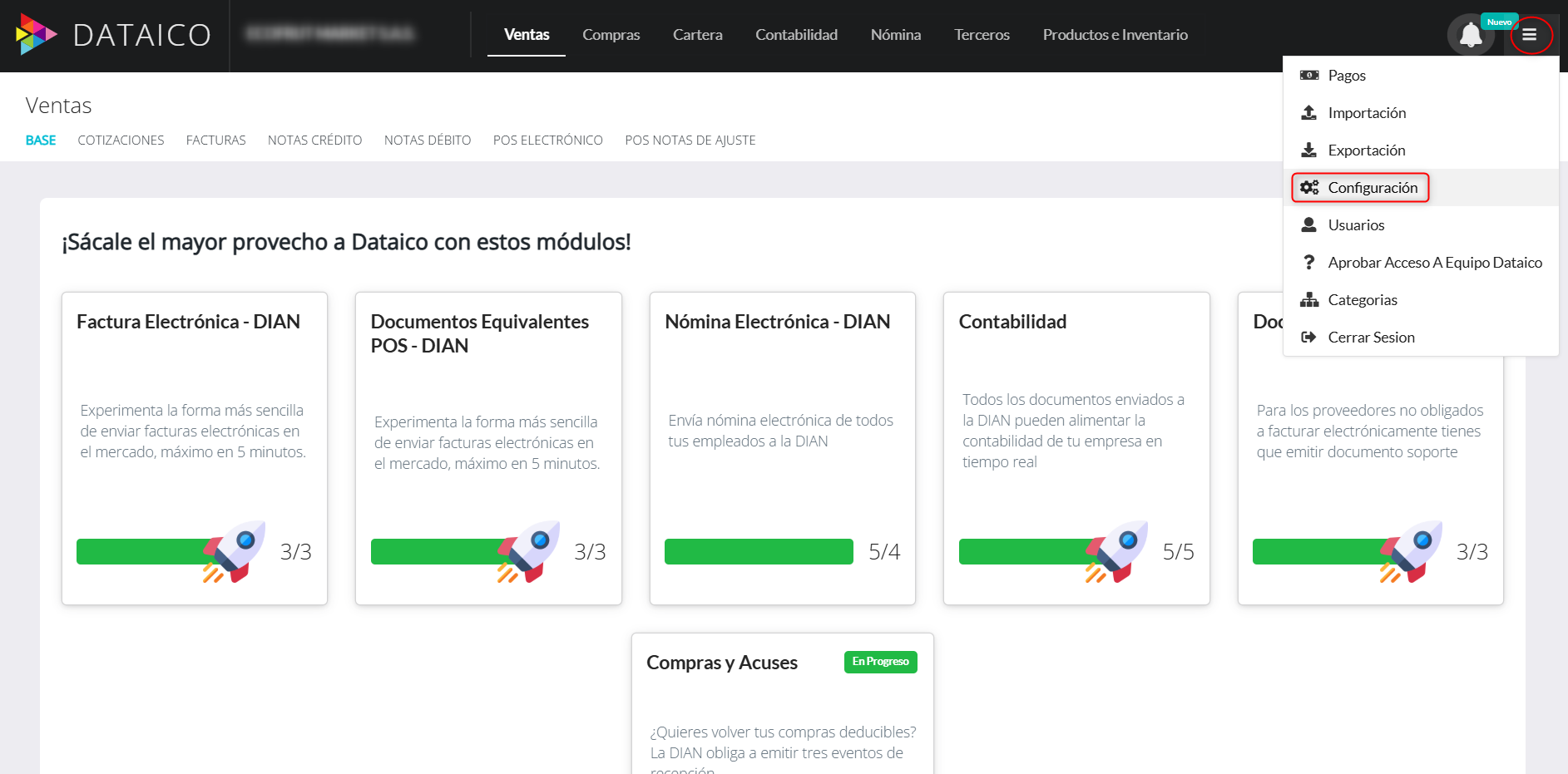Select the NOTAS CRÉDITO tab
This screenshot has width=1568, height=774.
click(x=314, y=140)
